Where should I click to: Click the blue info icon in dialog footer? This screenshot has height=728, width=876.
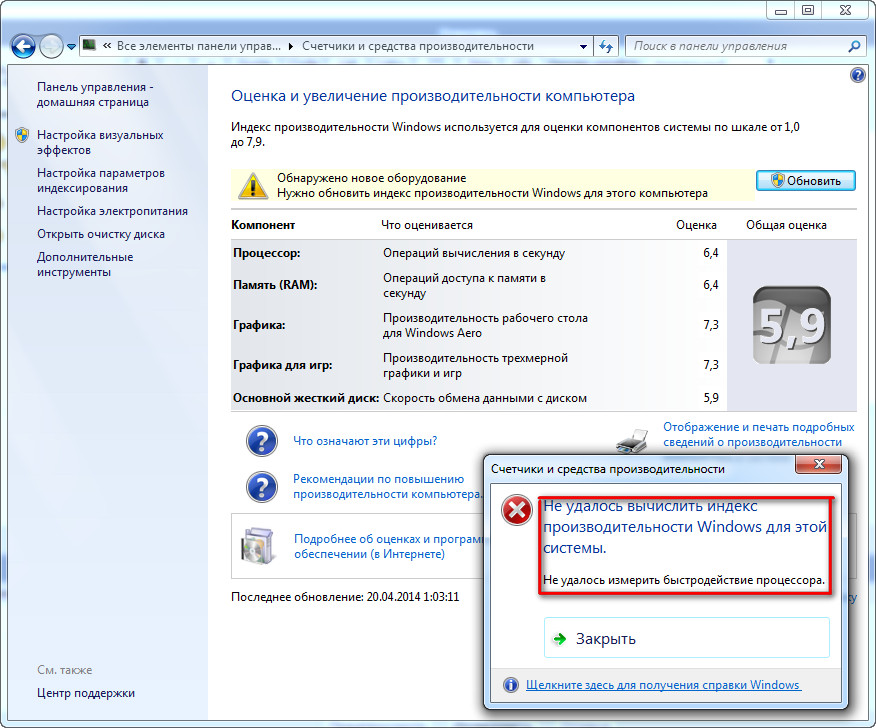tap(511, 685)
